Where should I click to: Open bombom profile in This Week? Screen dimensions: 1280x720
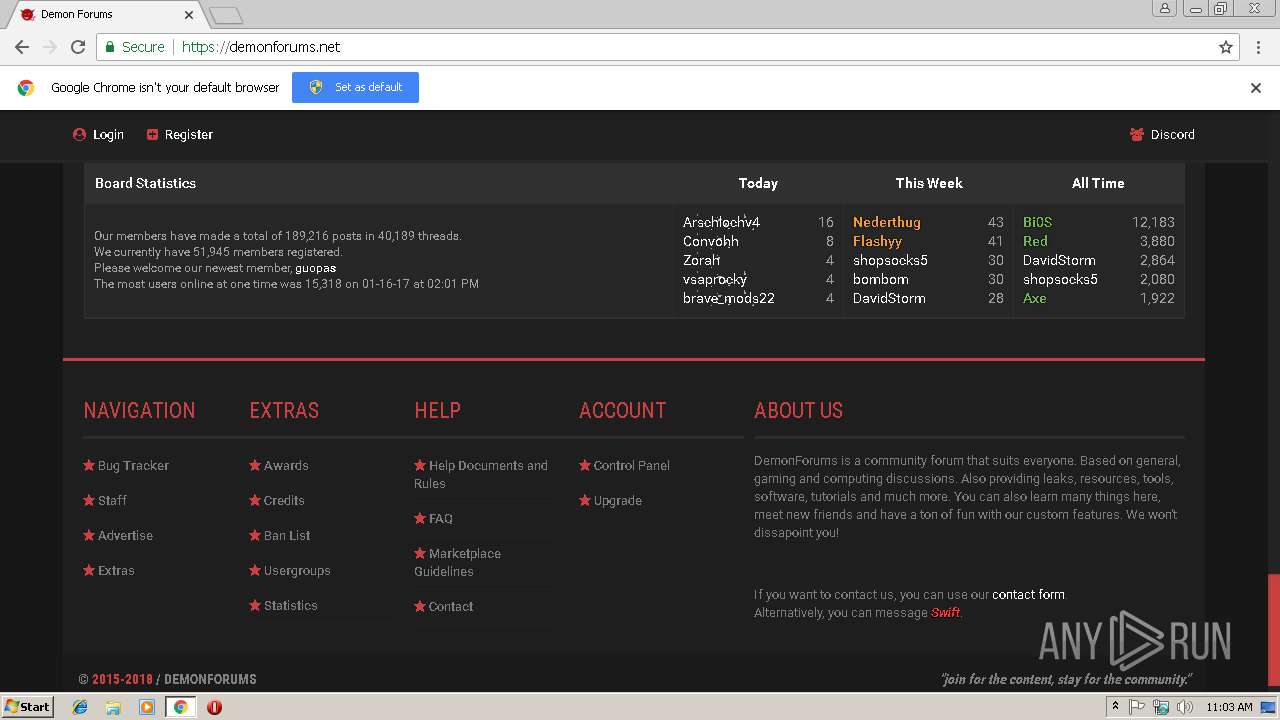881,279
